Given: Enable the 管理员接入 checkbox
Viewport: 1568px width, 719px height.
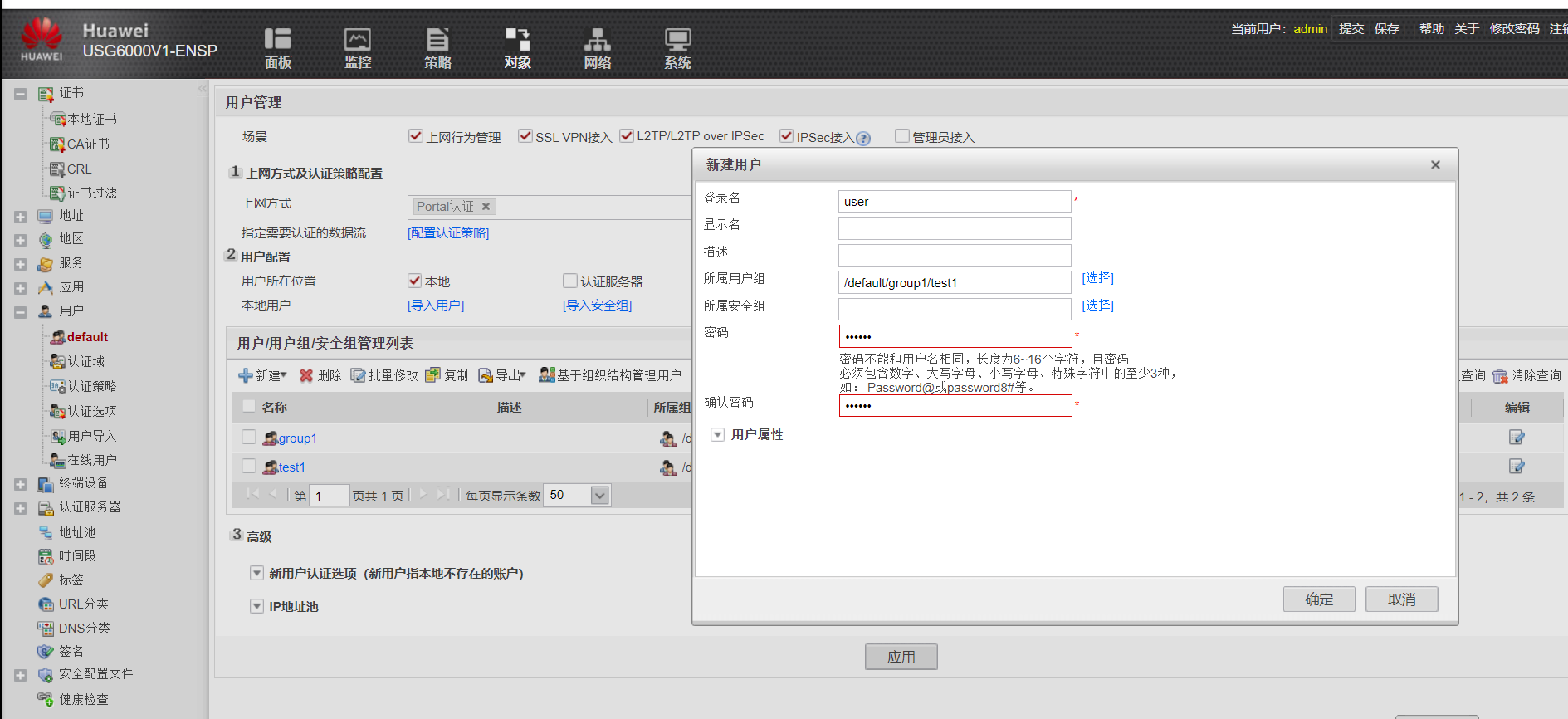Looking at the screenshot, I should [902, 136].
